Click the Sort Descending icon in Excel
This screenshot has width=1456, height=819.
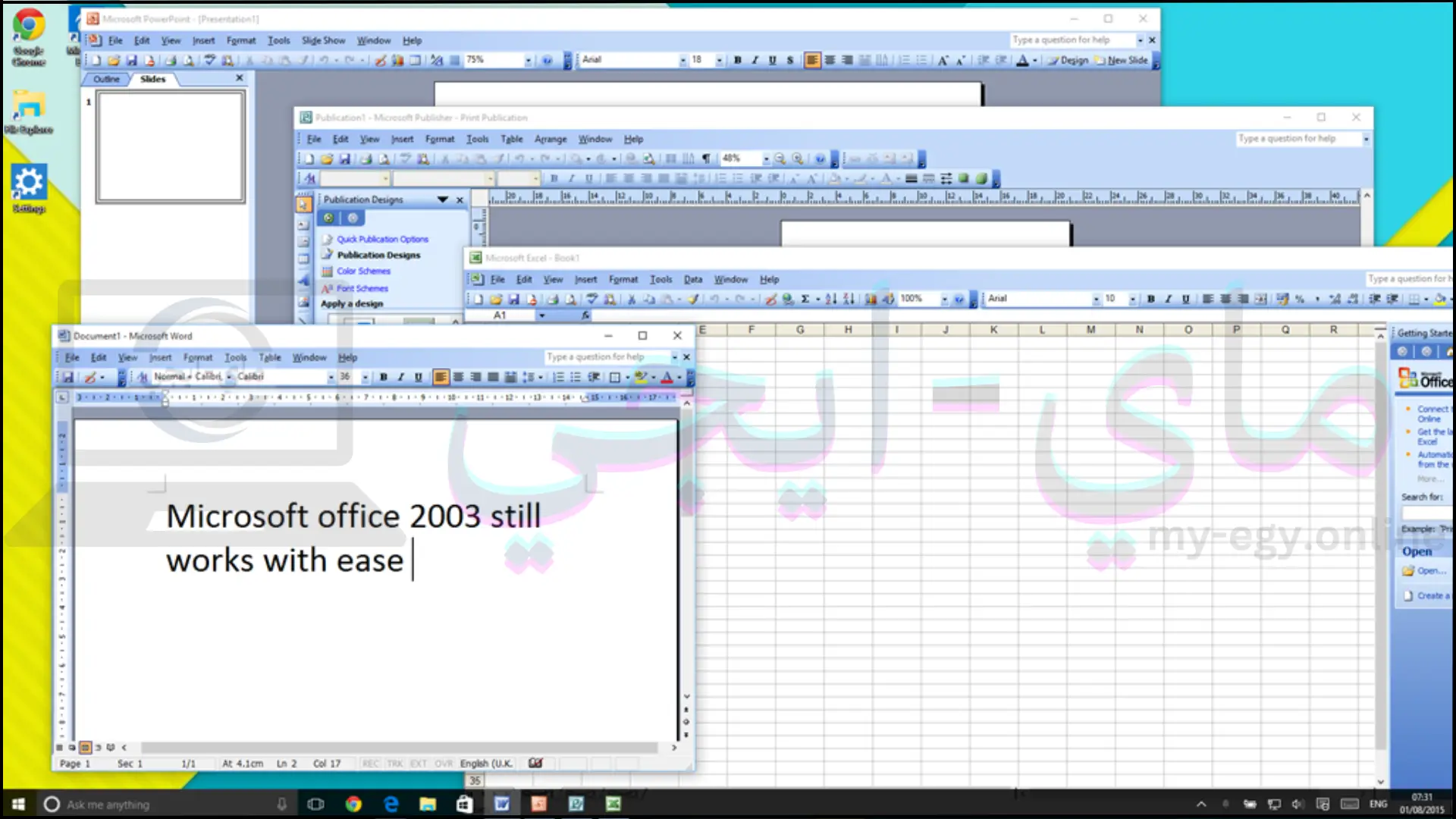[849, 299]
